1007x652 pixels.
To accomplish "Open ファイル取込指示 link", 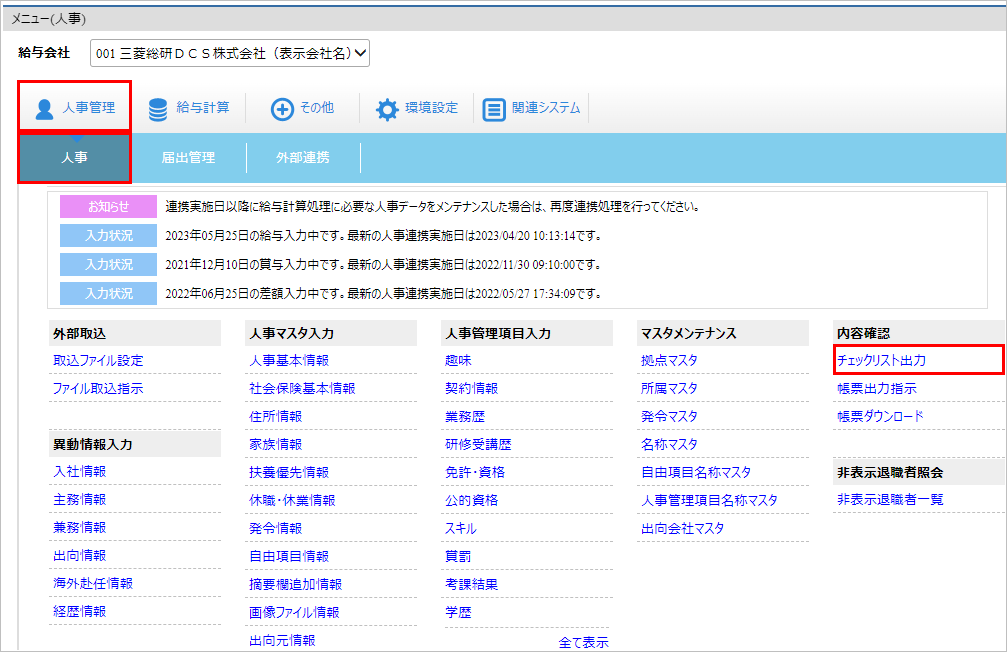I will 98,389.
